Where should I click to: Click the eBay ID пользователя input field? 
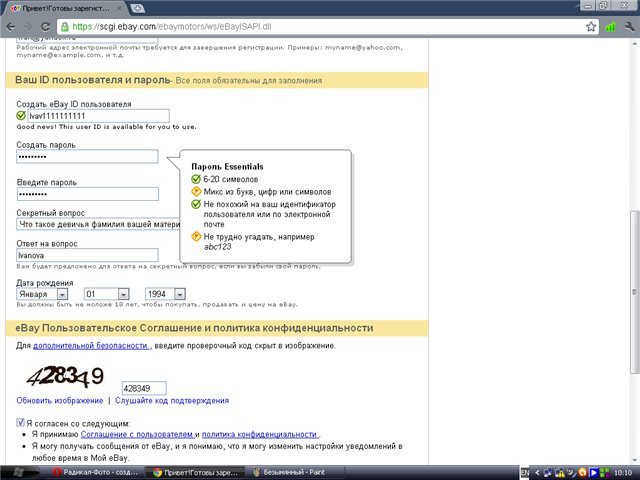pos(98,116)
